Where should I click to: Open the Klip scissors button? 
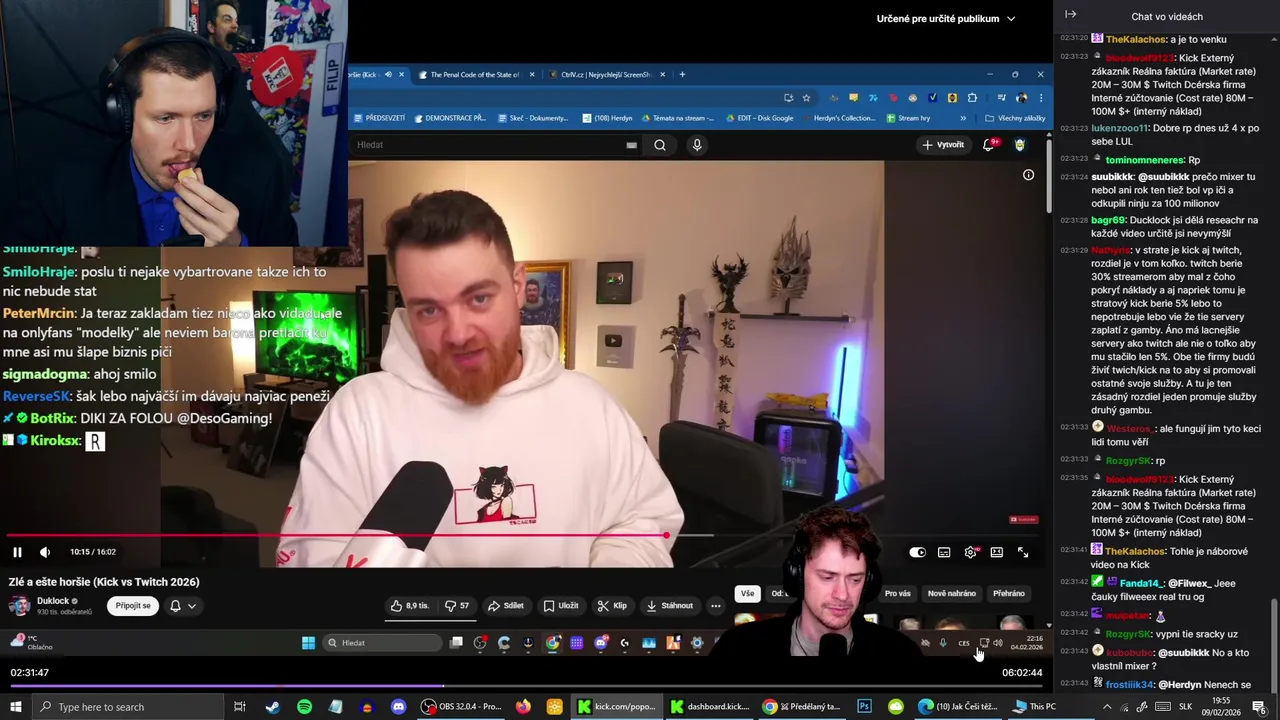point(612,605)
